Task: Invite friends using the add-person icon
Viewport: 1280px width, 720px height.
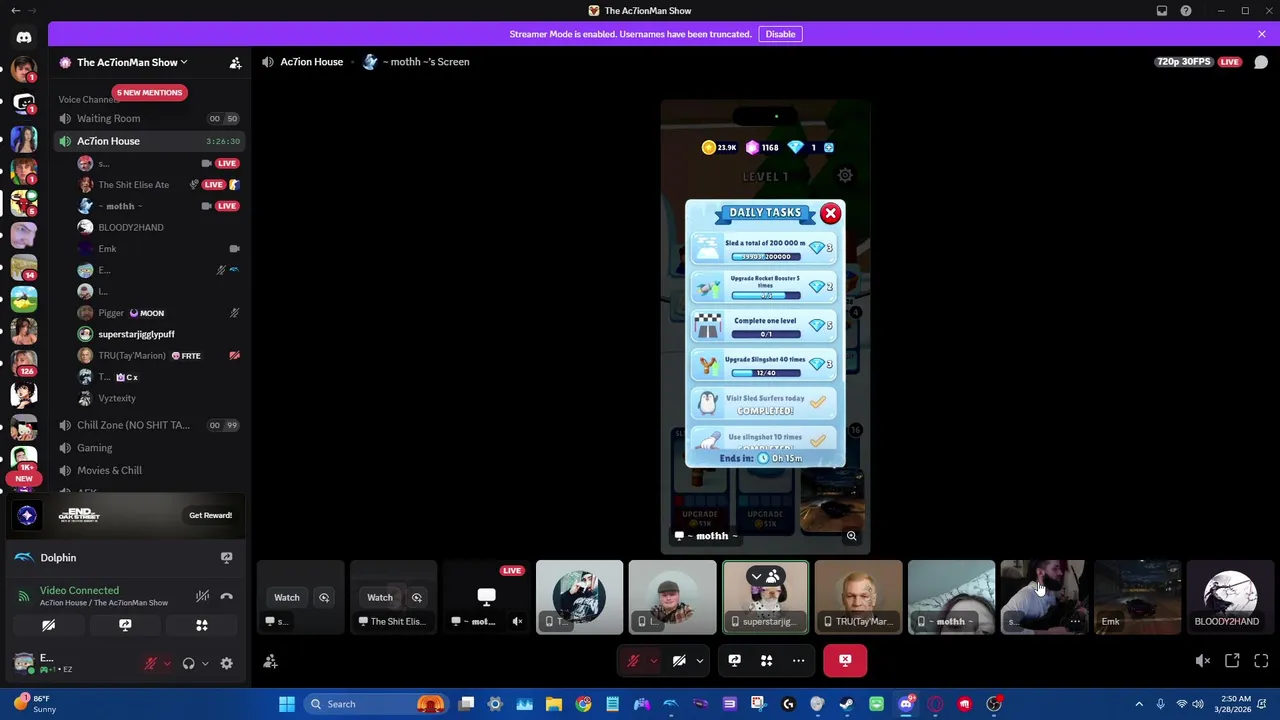Action: [270, 661]
